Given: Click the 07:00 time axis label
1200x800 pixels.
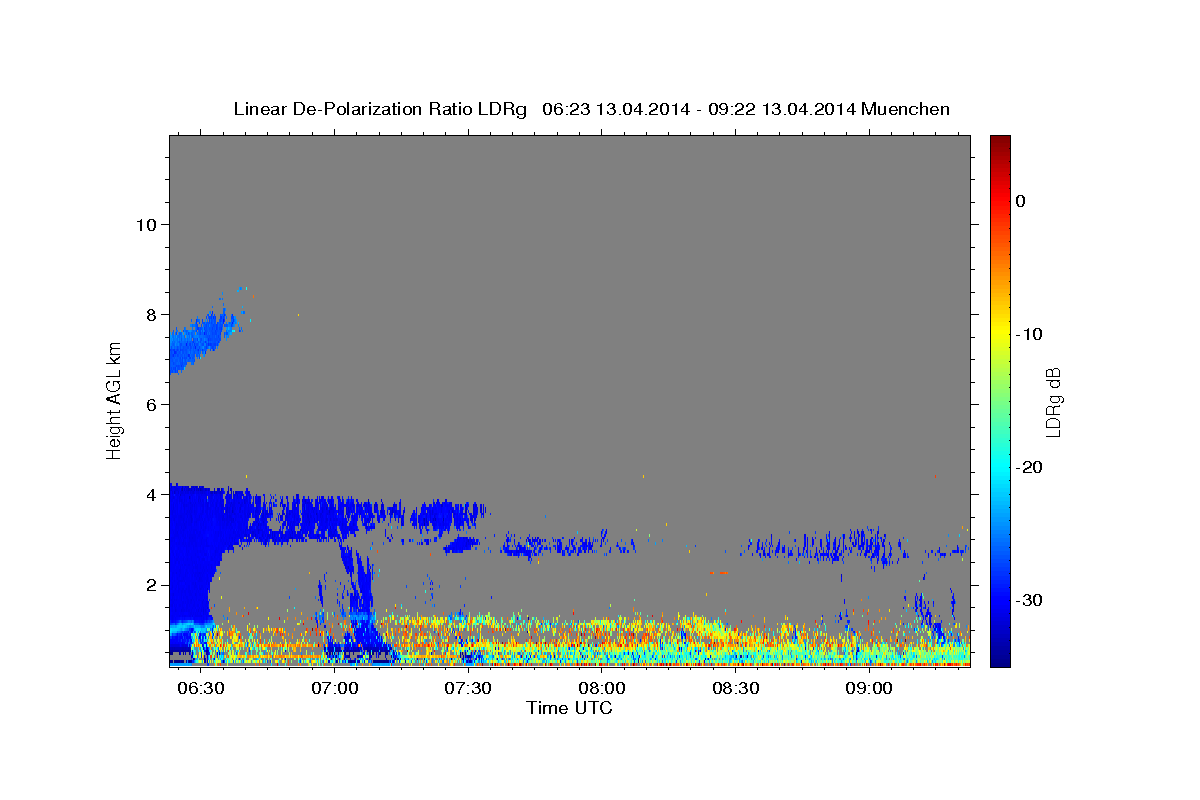Looking at the screenshot, I should 334,689.
